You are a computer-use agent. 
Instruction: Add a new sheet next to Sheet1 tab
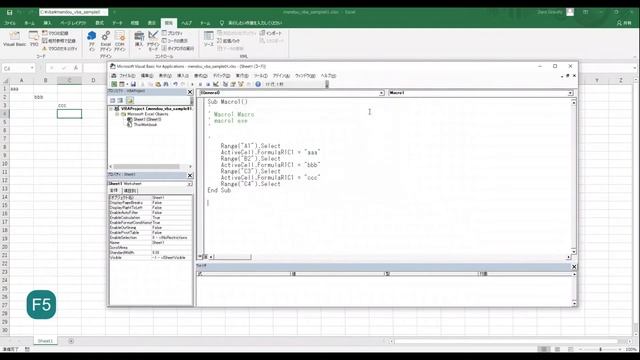pyautogui.click(x=71, y=341)
